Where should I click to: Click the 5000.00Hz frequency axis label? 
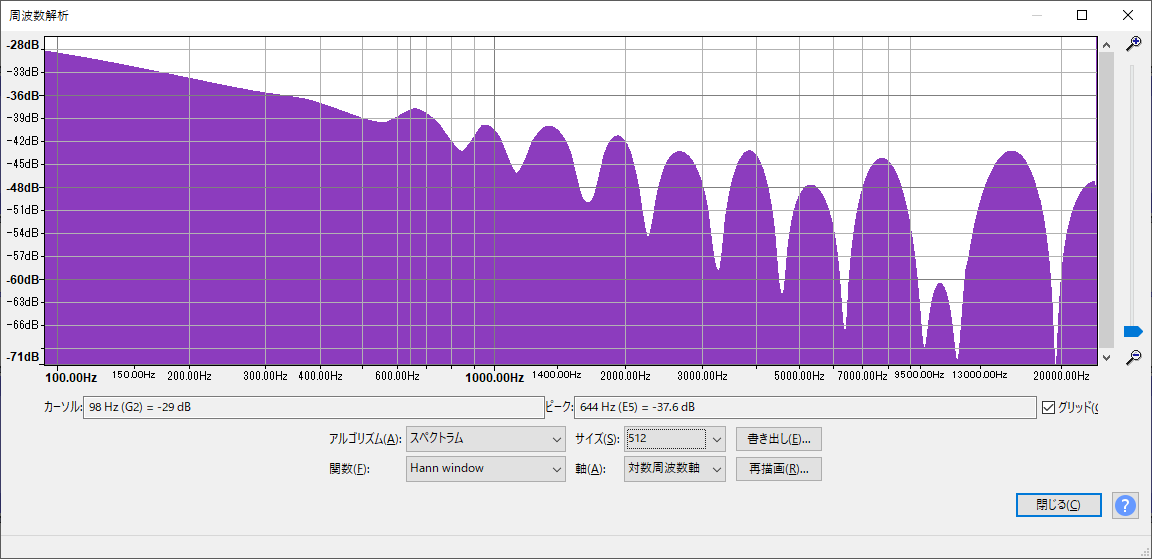click(800, 376)
